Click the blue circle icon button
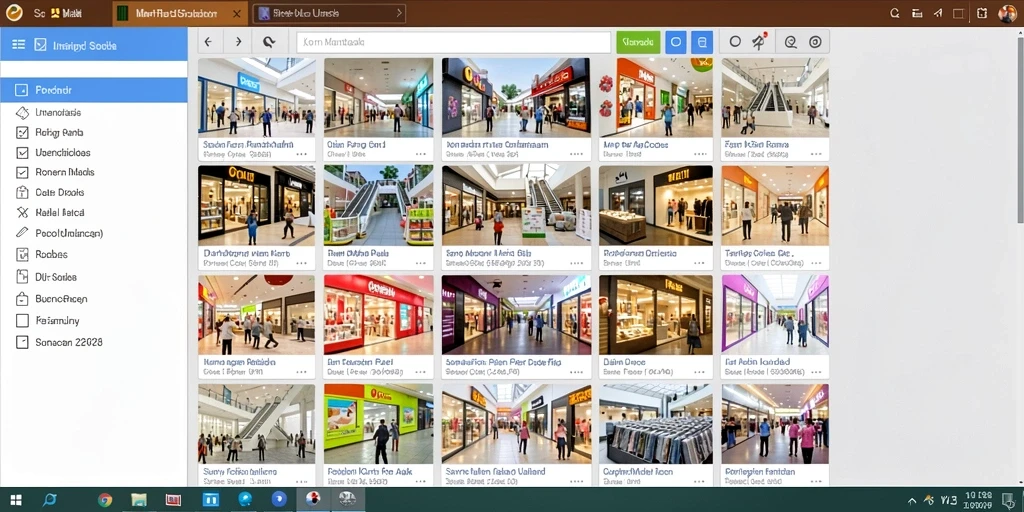Image resolution: width=1024 pixels, height=512 pixels. pos(676,42)
